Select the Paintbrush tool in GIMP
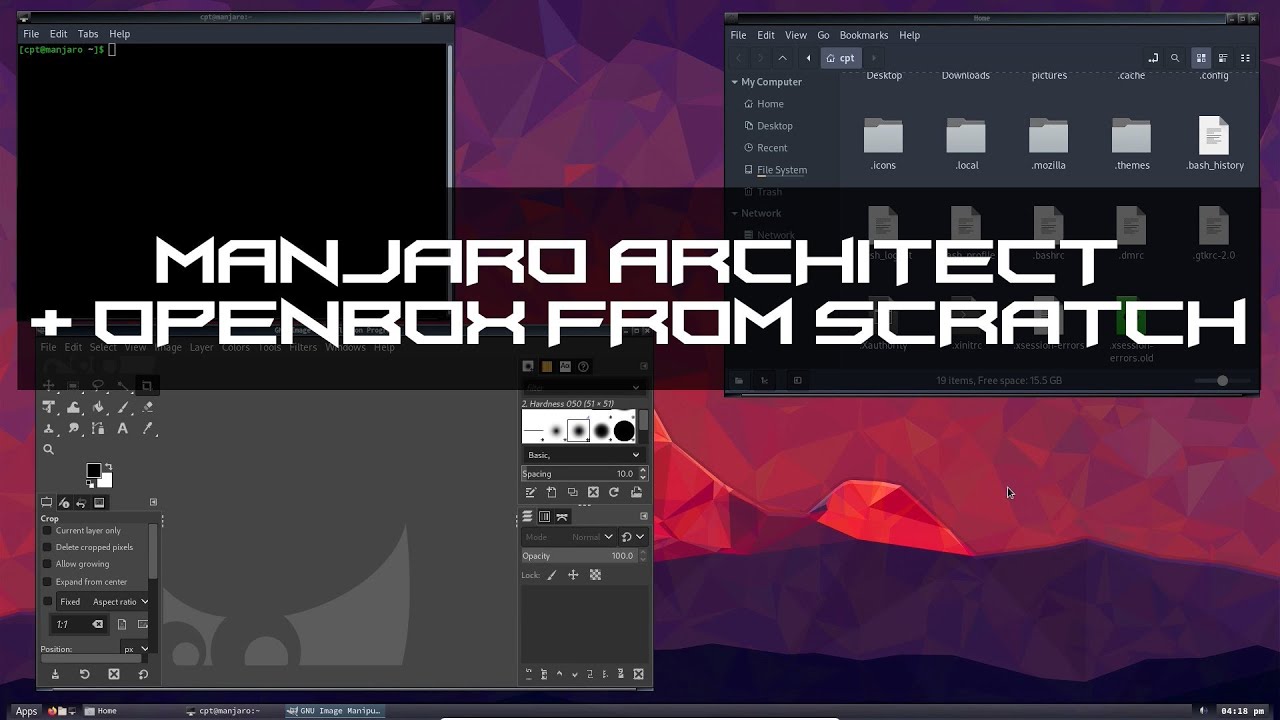 123,408
